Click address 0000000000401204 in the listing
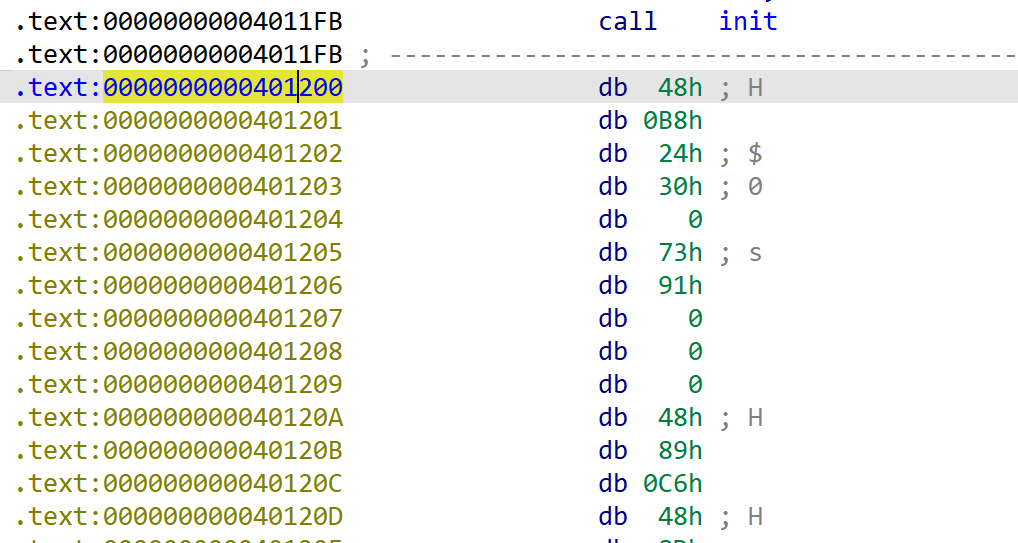This screenshot has width=1018, height=543. click(223, 220)
